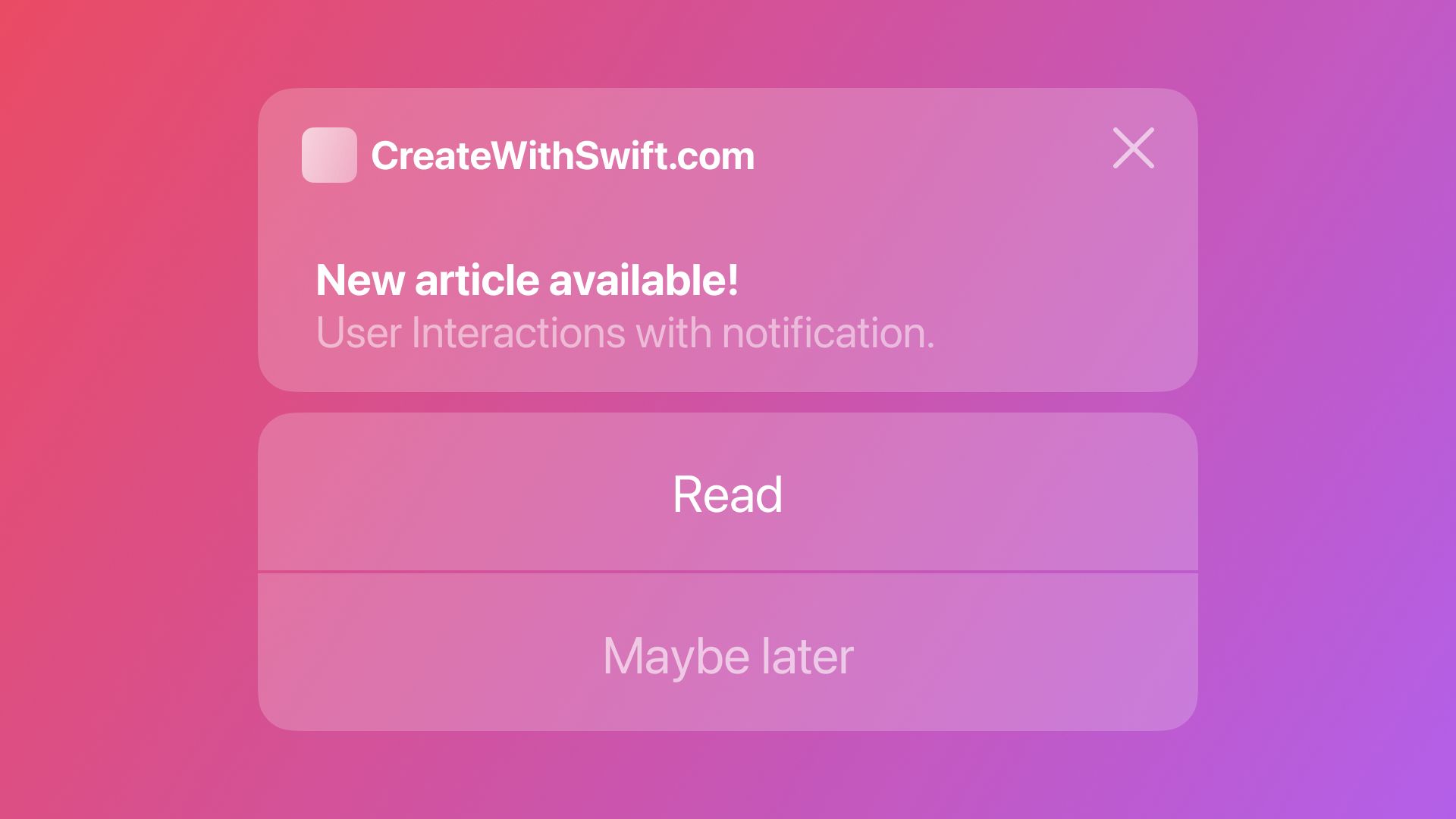Select the Maybe later option
This screenshot has height=819, width=1456.
pos(728,654)
